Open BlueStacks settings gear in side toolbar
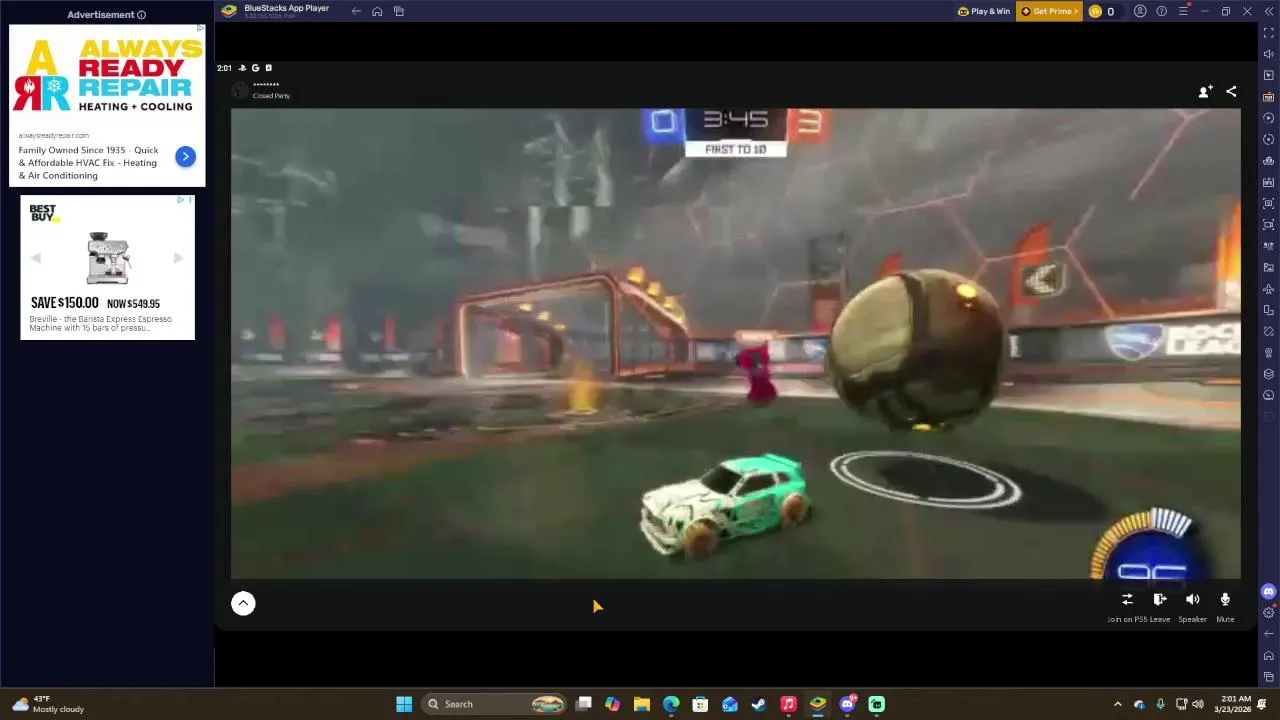The height and width of the screenshot is (720, 1280). [1269, 612]
